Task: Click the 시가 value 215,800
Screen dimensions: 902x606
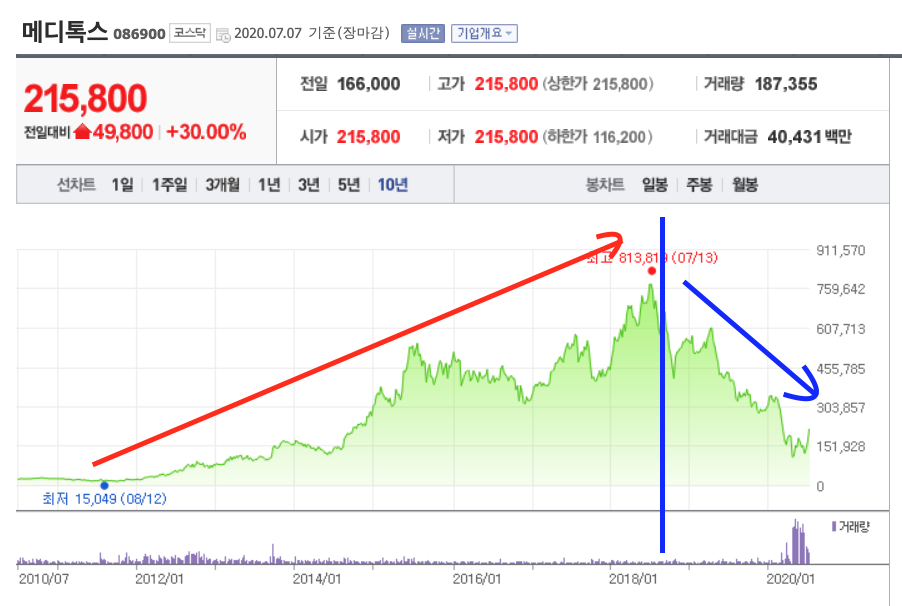Action: [x=368, y=137]
